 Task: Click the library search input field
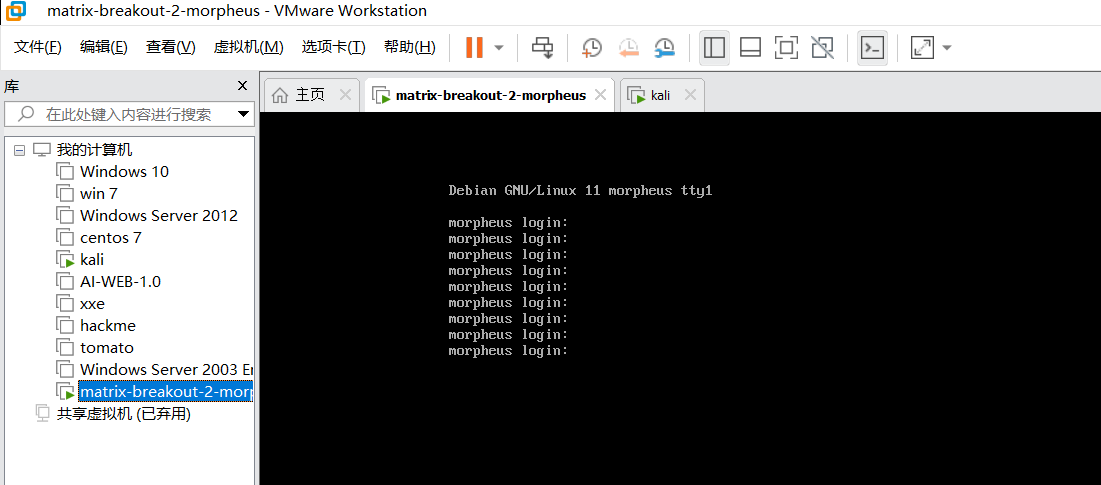128,114
